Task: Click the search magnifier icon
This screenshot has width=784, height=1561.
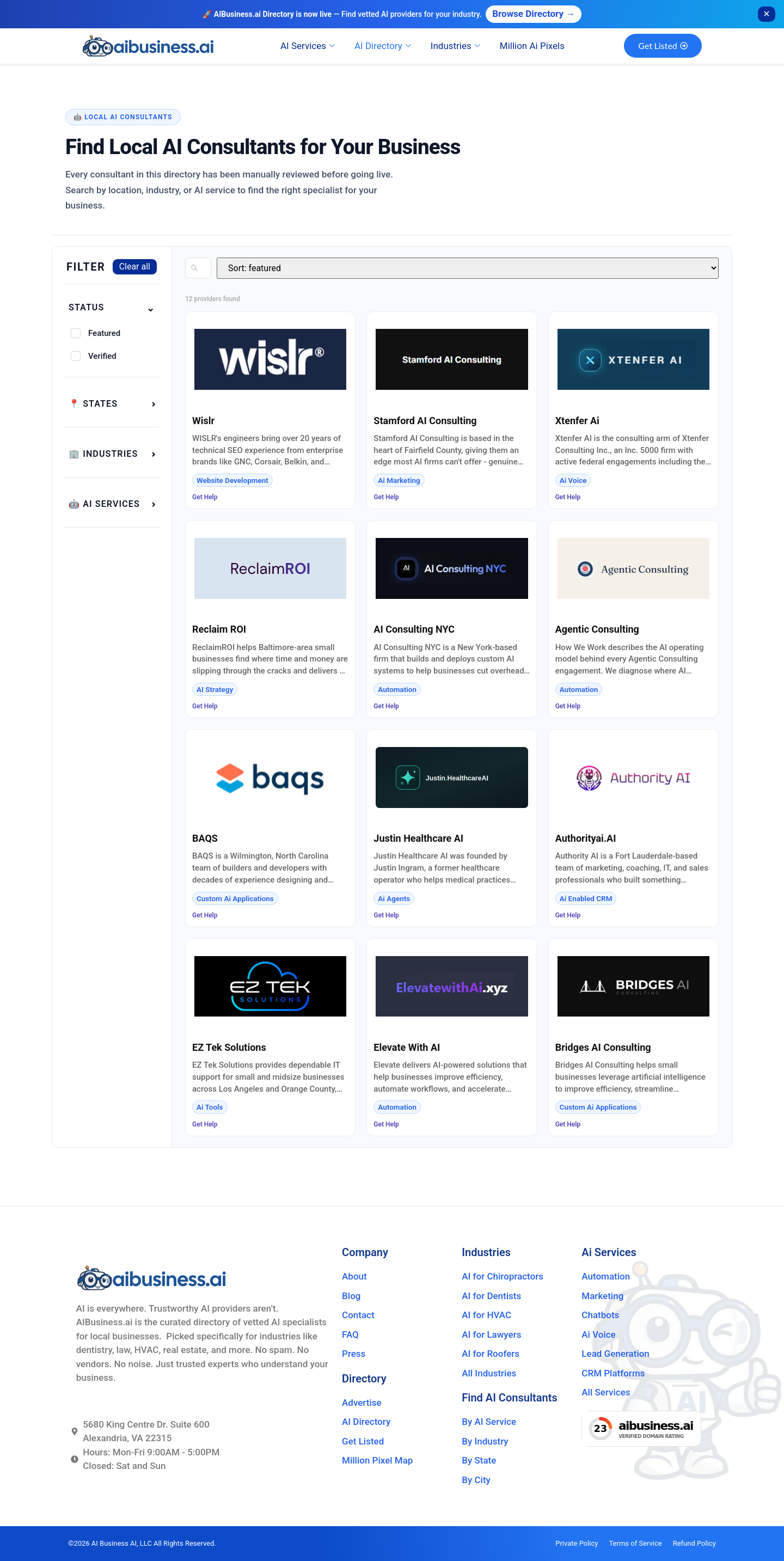Action: (194, 268)
